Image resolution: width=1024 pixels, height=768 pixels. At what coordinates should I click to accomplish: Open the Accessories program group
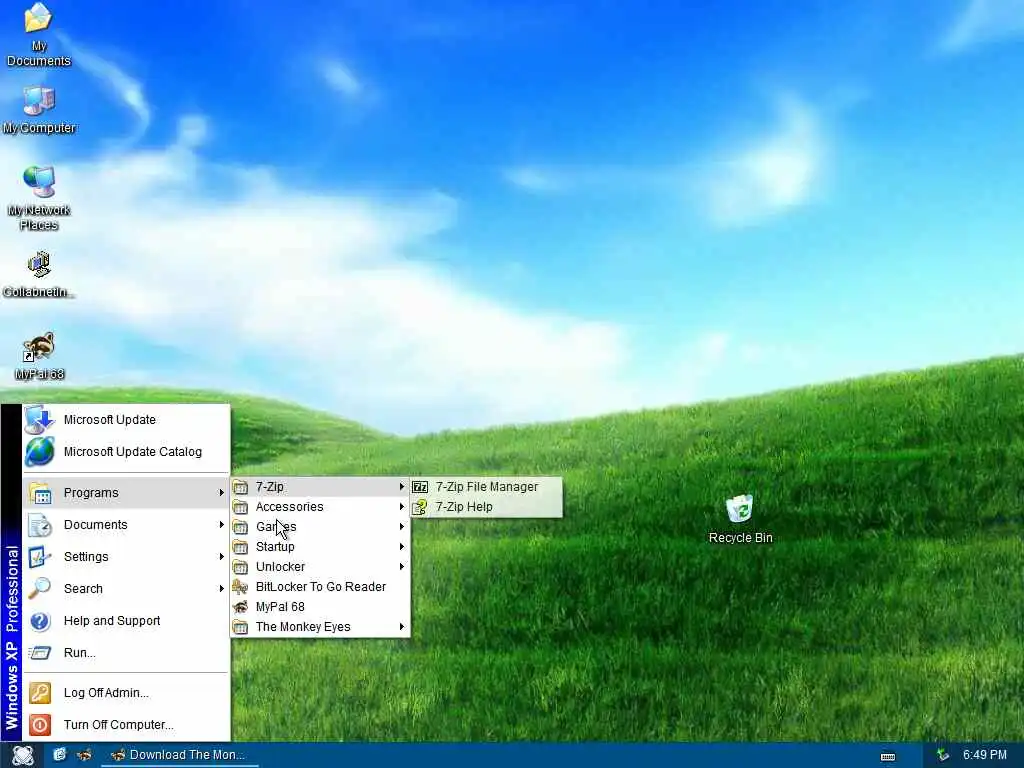point(320,507)
